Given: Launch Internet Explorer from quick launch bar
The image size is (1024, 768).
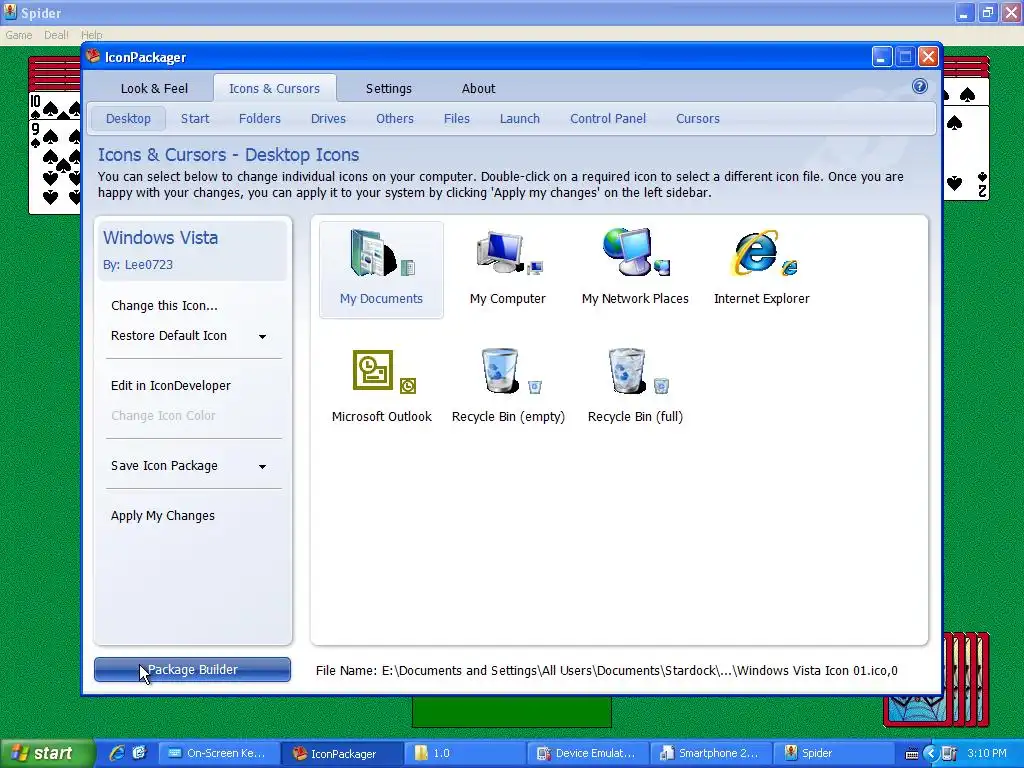Looking at the screenshot, I should [117, 753].
